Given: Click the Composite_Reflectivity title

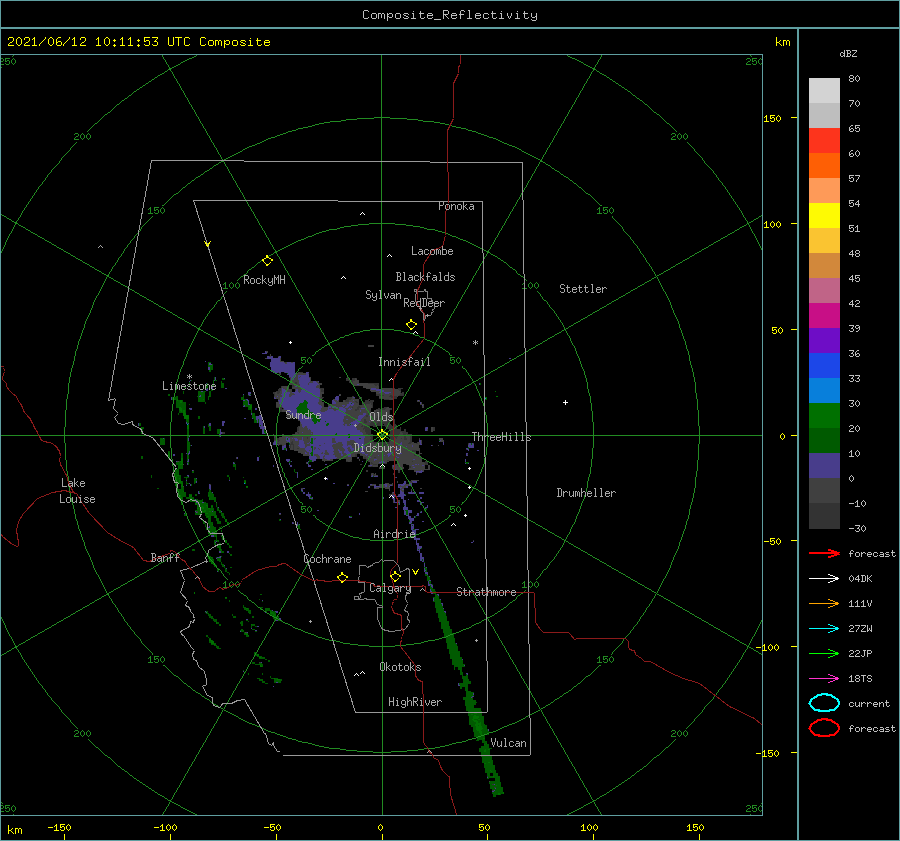Looking at the screenshot, I should click(x=450, y=15).
